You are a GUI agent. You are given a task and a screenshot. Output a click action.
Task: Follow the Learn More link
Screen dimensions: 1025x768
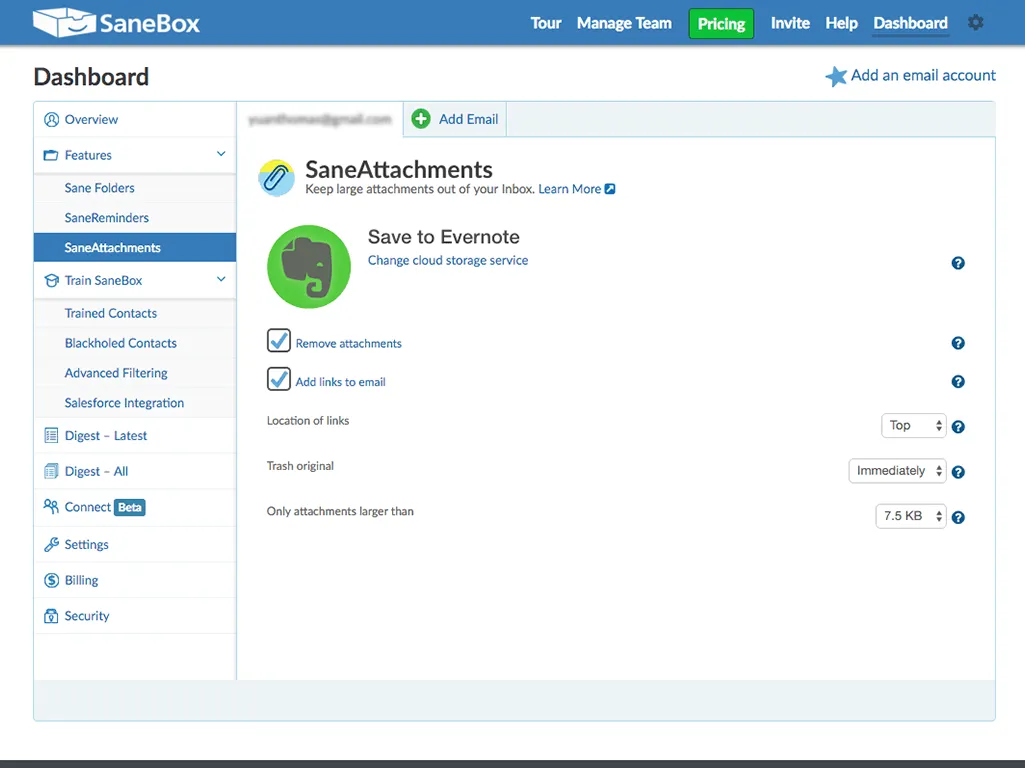tap(569, 189)
